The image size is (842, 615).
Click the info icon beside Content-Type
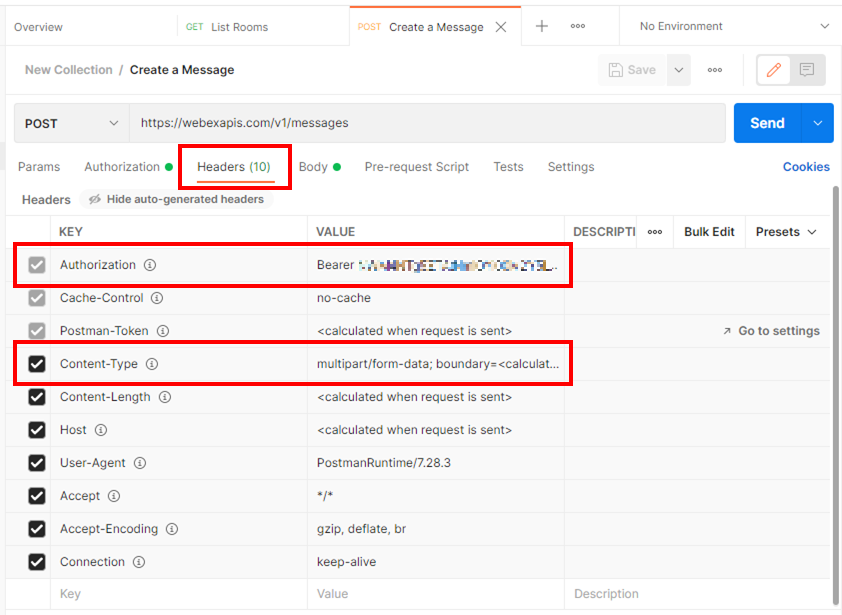click(152, 364)
